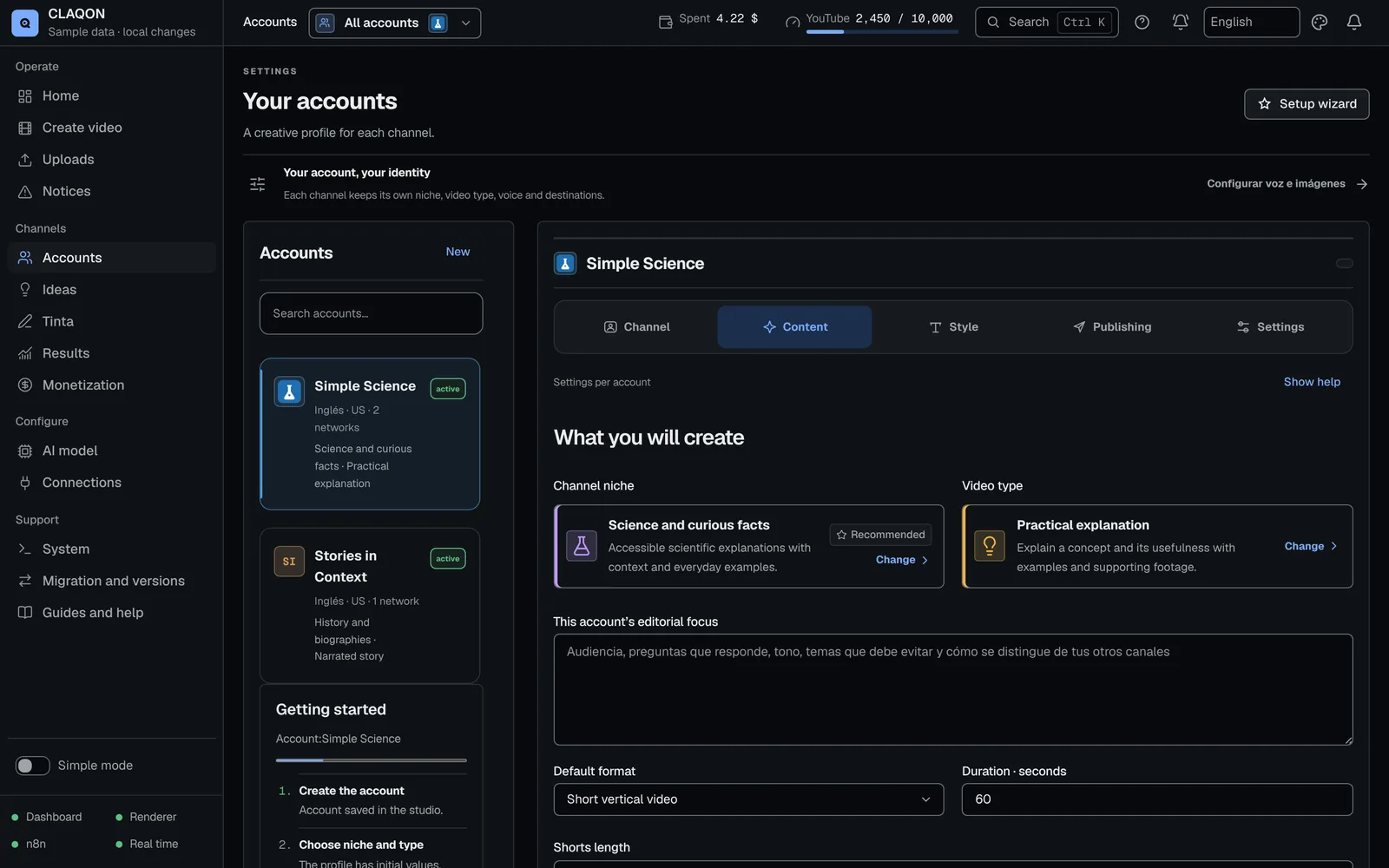Open the Ideas section
This screenshot has height=868, width=1389.
click(x=111, y=289)
